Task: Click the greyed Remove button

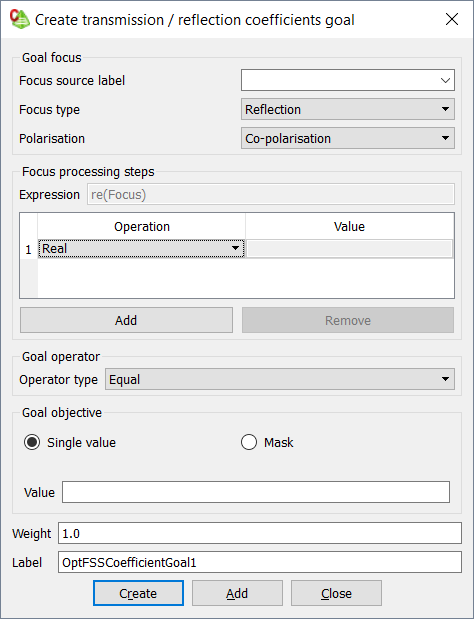Action: (348, 320)
